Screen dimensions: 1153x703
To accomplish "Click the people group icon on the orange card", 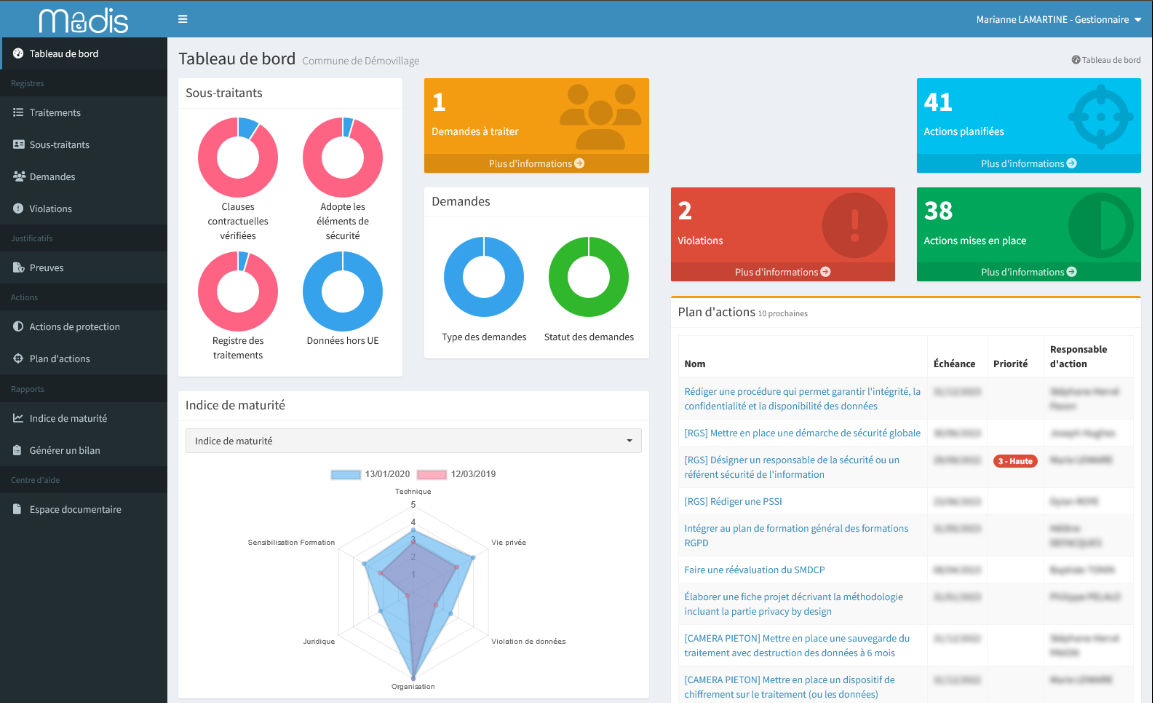I will point(600,116).
